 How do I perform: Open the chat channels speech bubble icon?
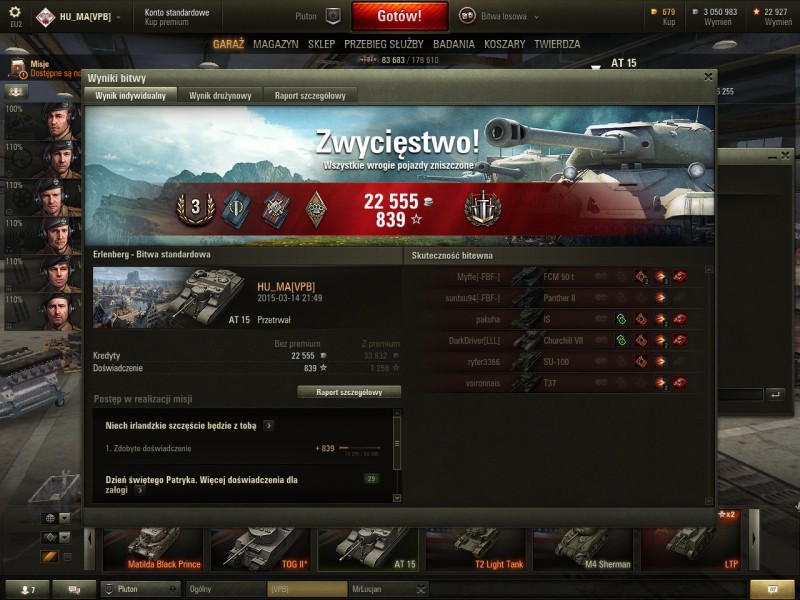click(74, 589)
